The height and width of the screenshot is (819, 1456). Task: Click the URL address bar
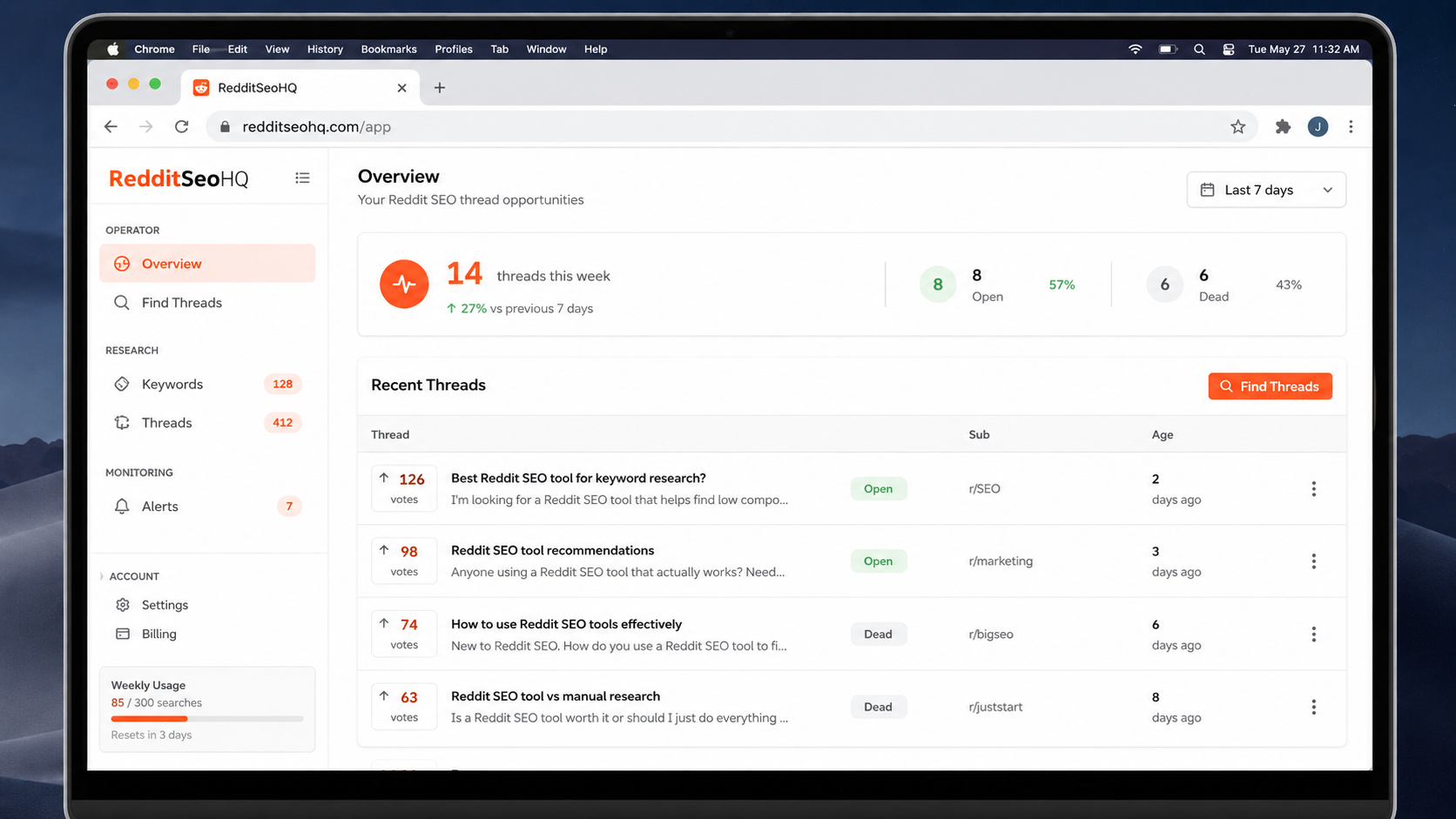(x=731, y=127)
